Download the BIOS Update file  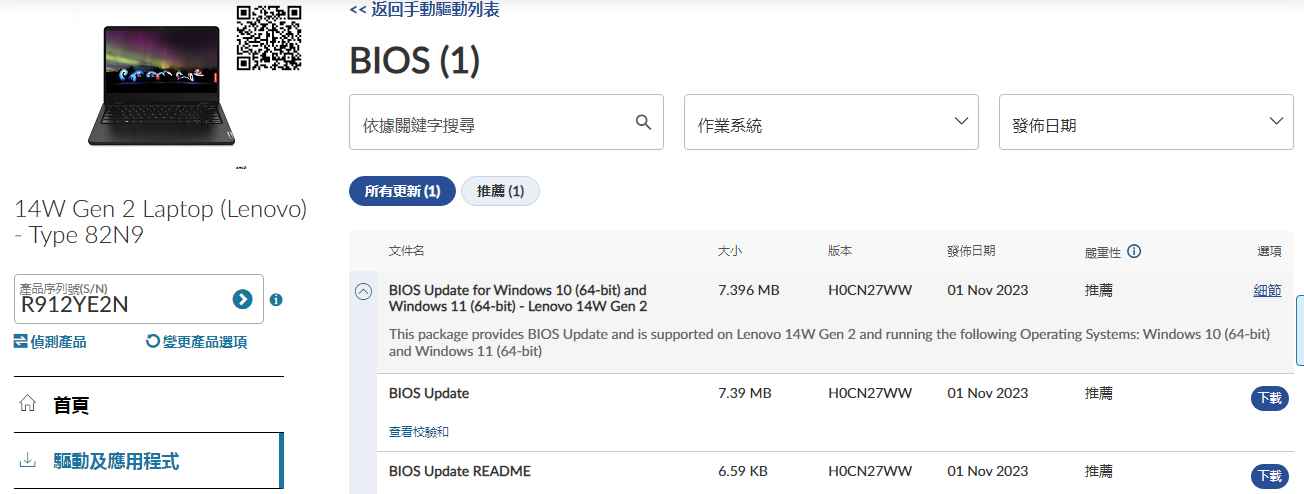coord(1268,398)
